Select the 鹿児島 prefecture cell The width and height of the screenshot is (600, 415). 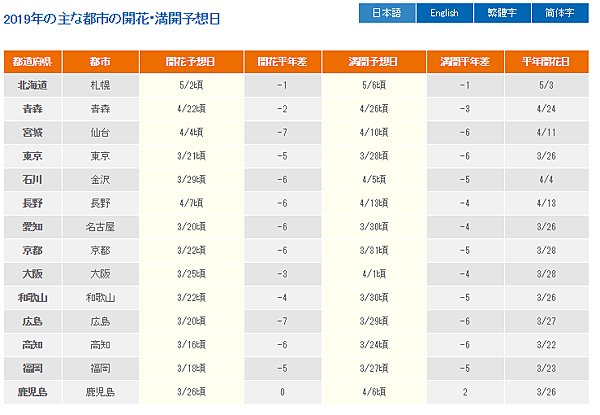point(33,392)
